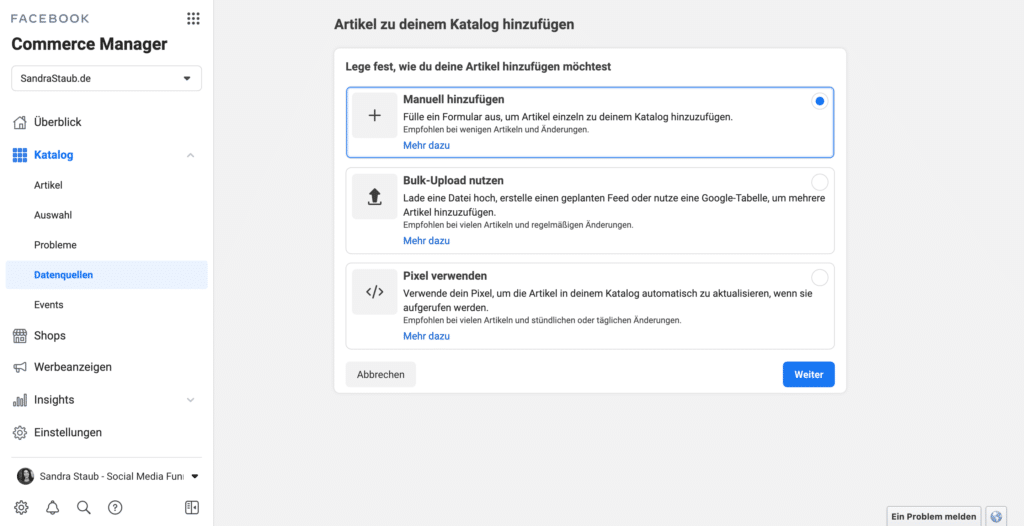Select the Bulk-Upload nutzen radio button
The image size is (1024, 526).
[819, 182]
